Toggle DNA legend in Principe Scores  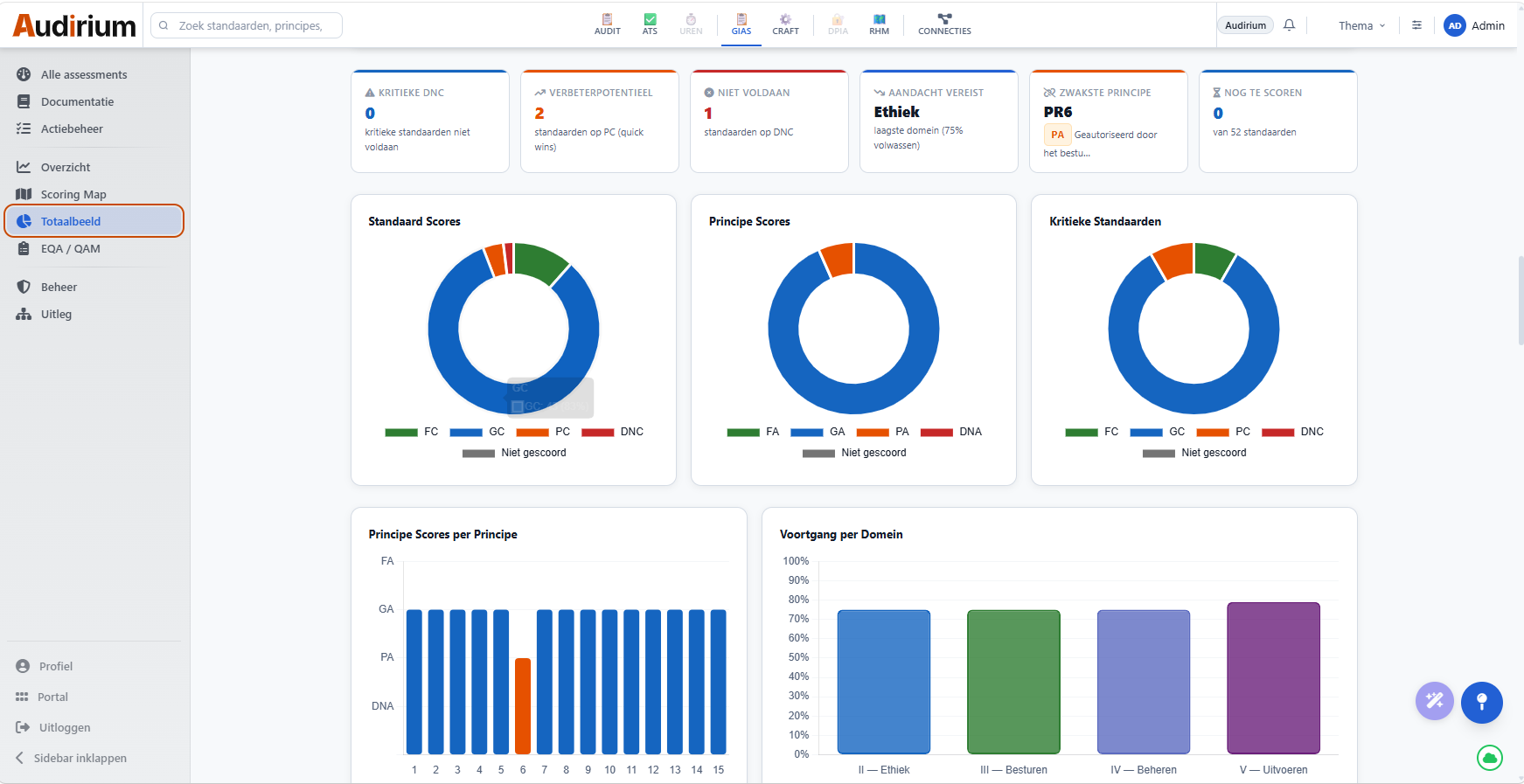point(951,432)
